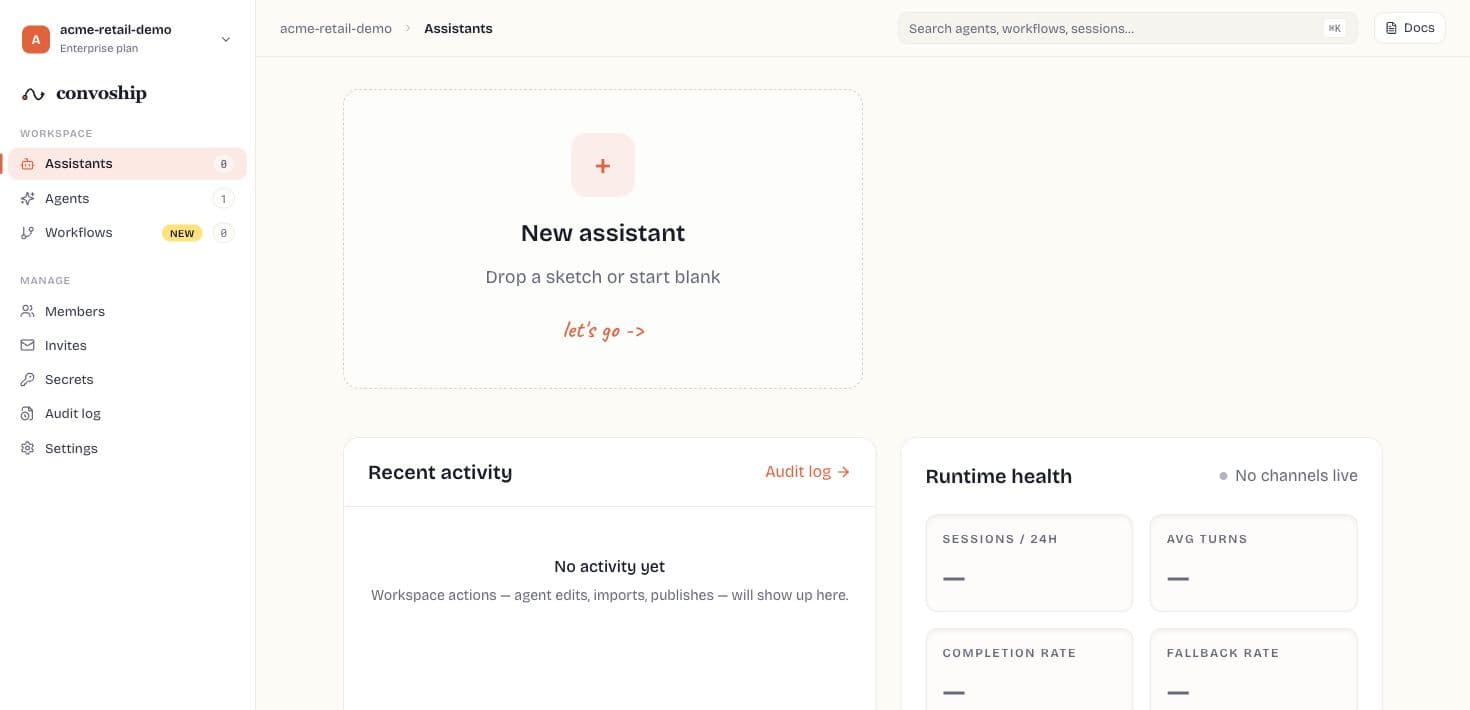Click the Members people icon
The image size is (1470, 710).
click(x=28, y=312)
